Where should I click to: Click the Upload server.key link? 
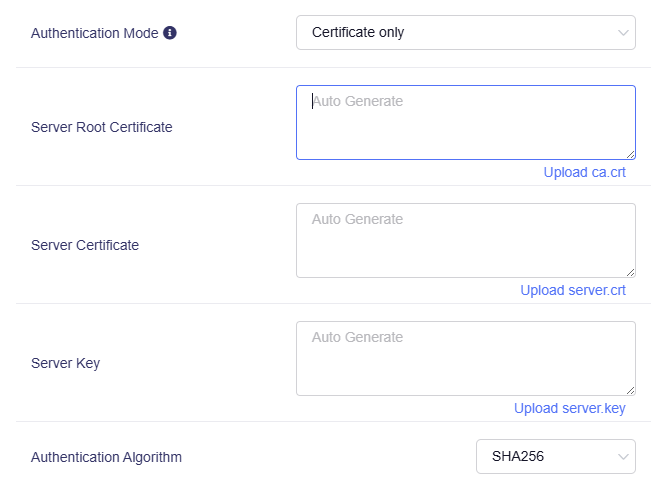pos(569,408)
